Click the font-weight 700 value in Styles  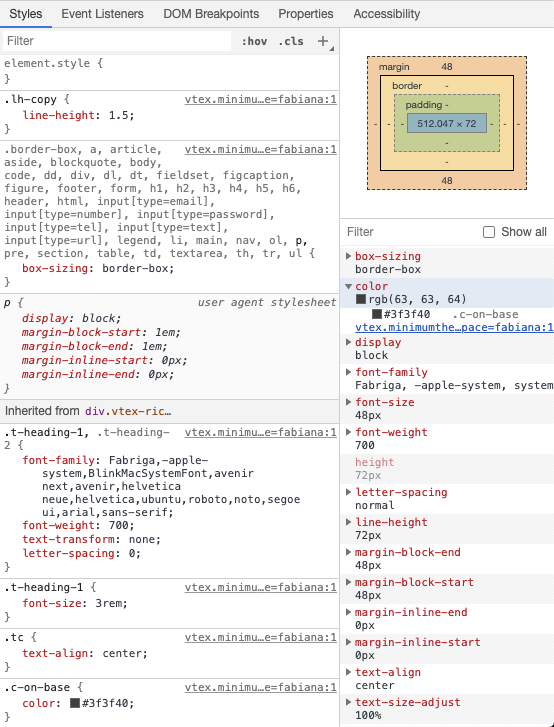coord(118,525)
